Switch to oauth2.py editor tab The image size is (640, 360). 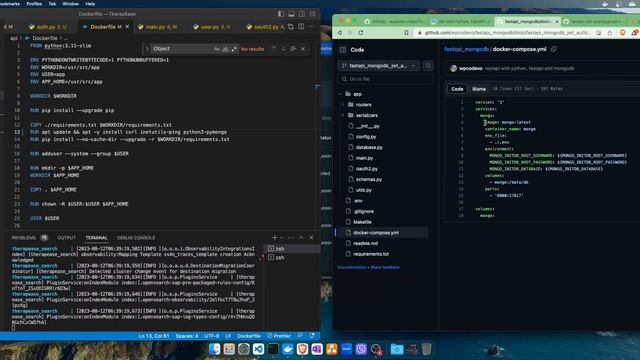[x=266, y=27]
